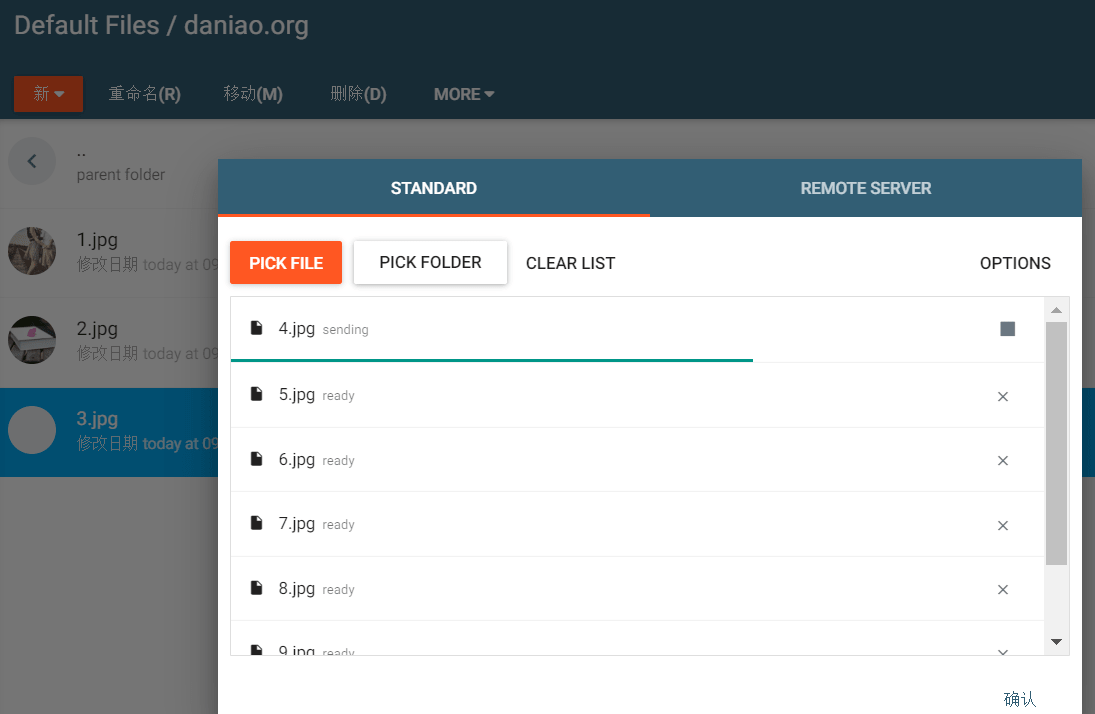This screenshot has height=714, width=1095.
Task: Expand the MORE menu
Action: pos(464,94)
